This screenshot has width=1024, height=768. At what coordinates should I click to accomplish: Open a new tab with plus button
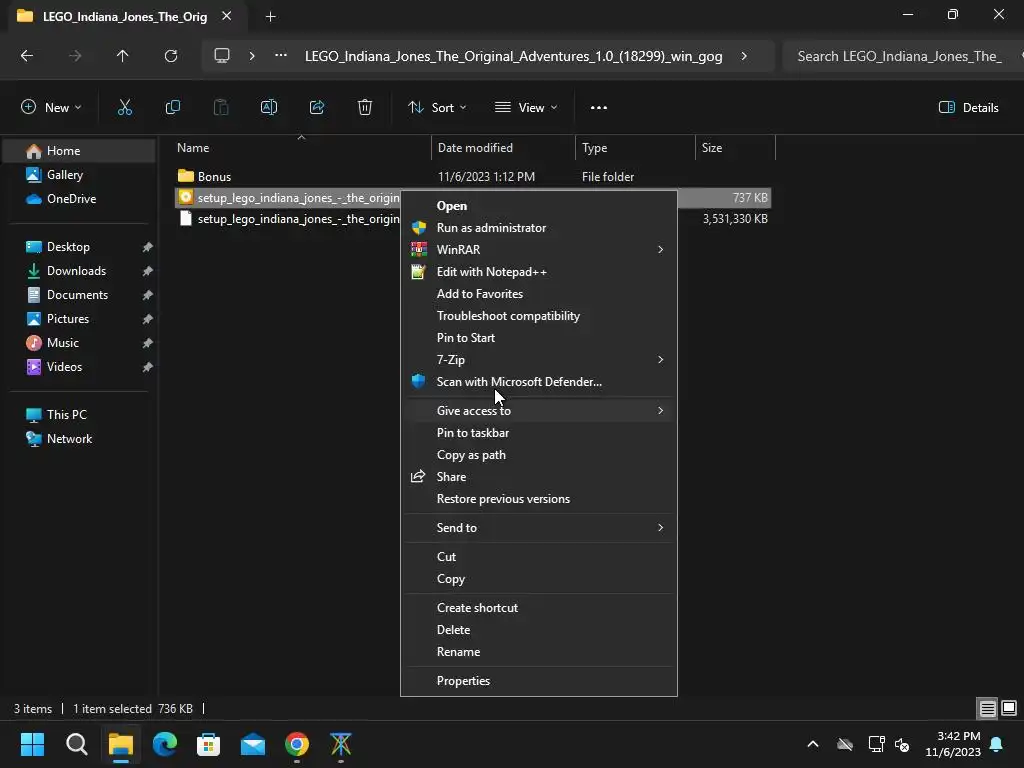tap(270, 17)
